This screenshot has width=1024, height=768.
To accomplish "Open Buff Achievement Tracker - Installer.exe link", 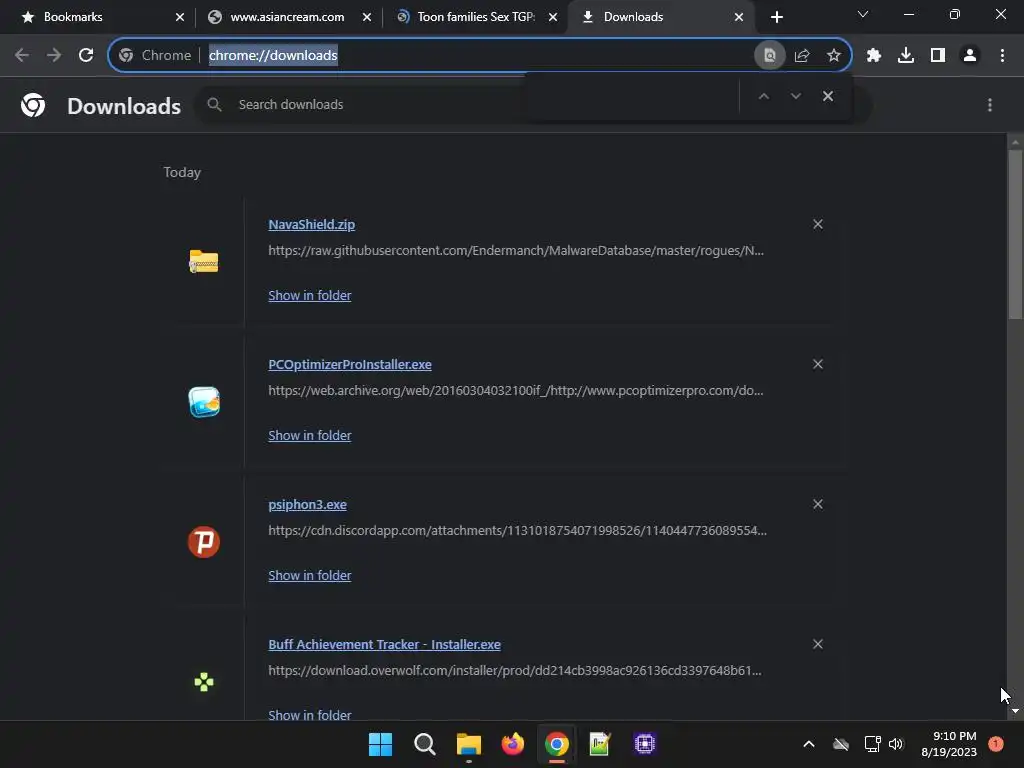I will pyautogui.click(x=385, y=645).
